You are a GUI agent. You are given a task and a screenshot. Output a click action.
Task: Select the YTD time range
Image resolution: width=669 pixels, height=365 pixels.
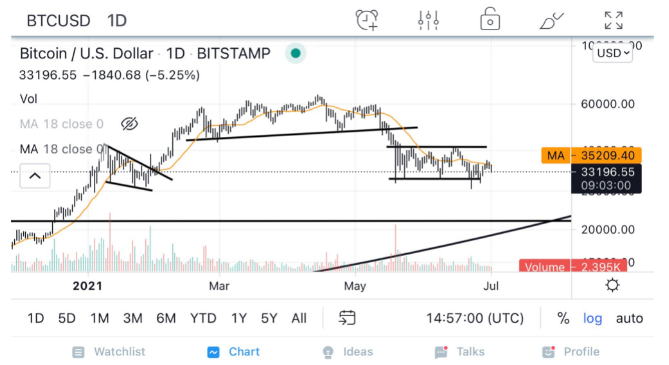click(203, 318)
